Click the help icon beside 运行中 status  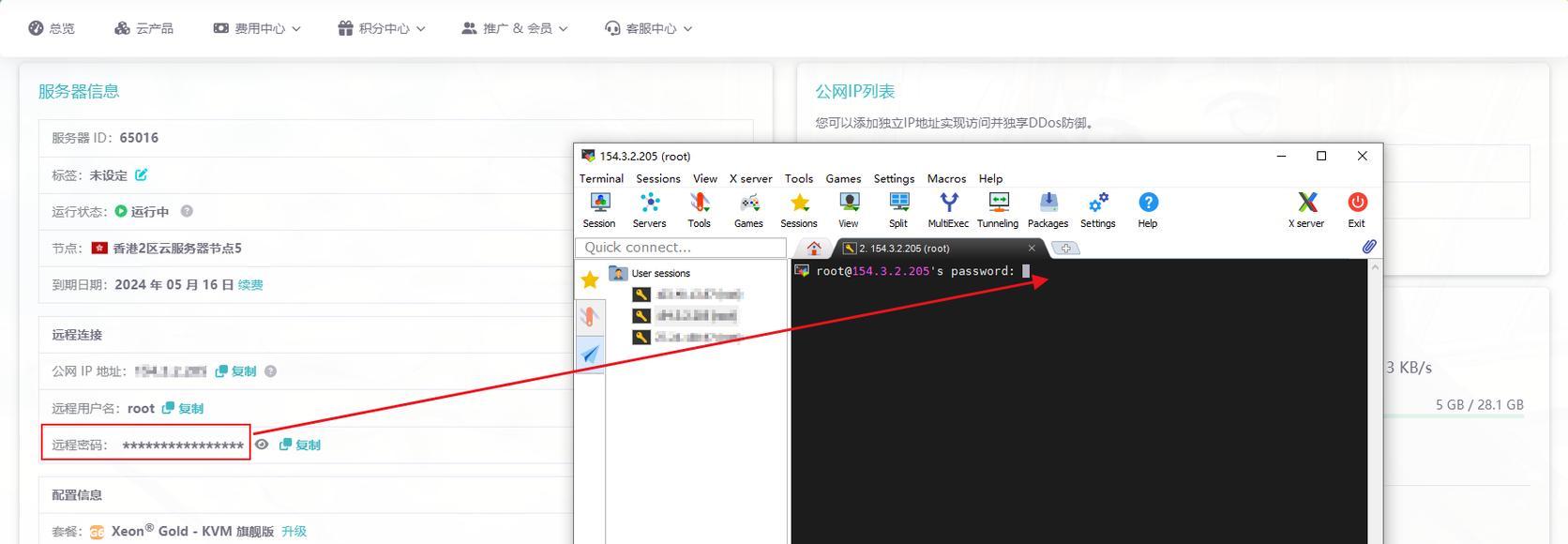tap(187, 211)
